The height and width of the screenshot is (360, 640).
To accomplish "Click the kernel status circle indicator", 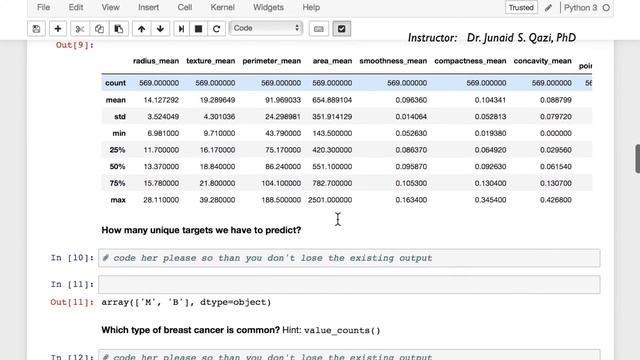I will 606,8.
